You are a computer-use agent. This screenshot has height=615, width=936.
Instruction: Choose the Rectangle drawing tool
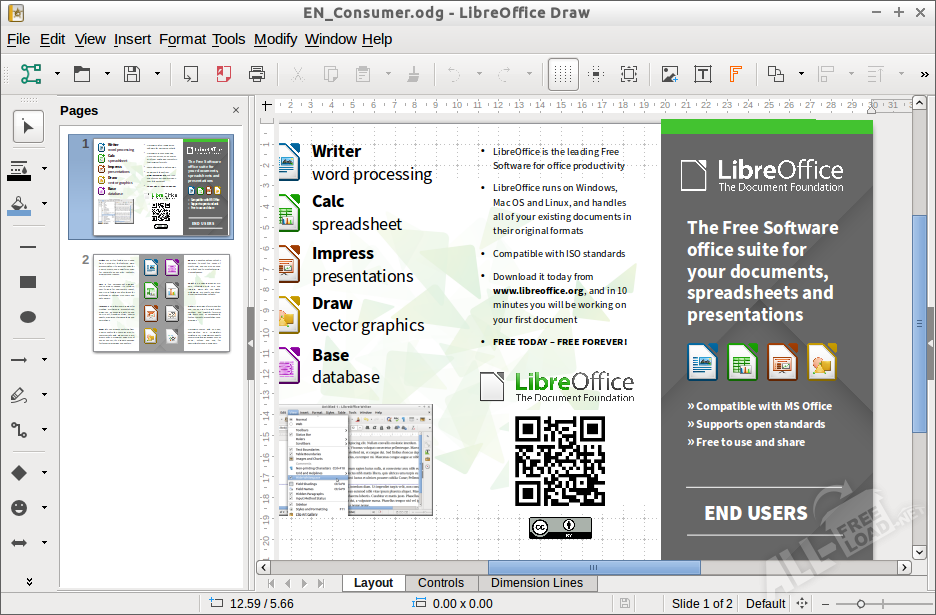click(x=27, y=282)
